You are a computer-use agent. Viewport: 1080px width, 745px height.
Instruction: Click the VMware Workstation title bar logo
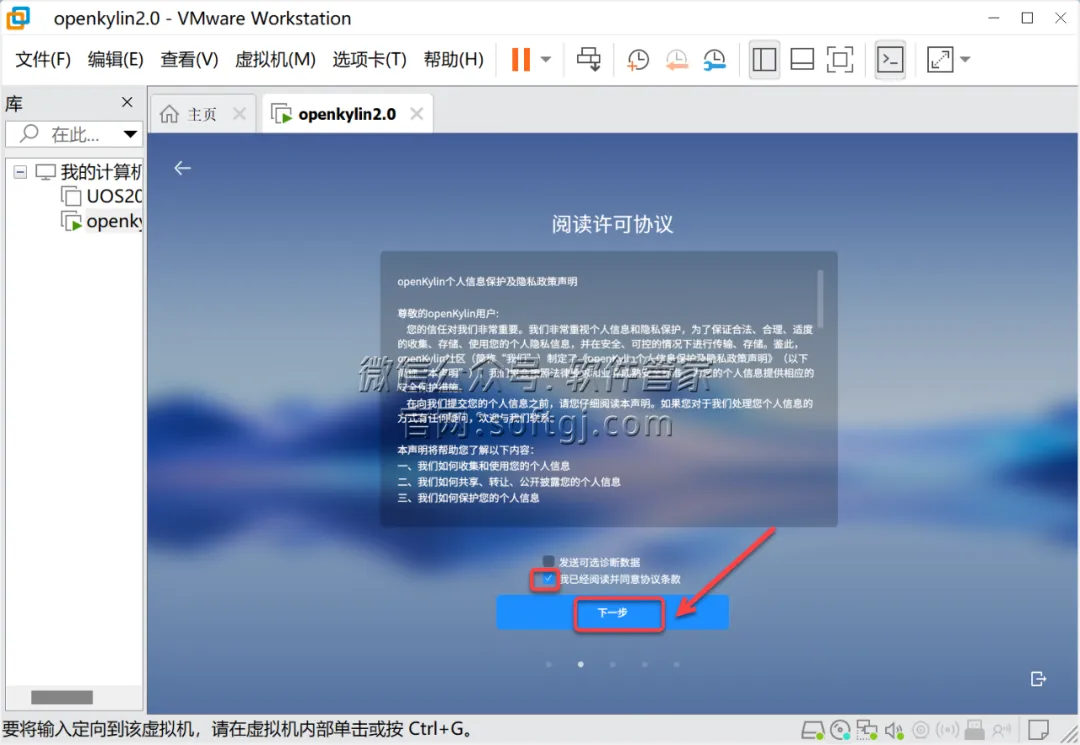click(19, 18)
